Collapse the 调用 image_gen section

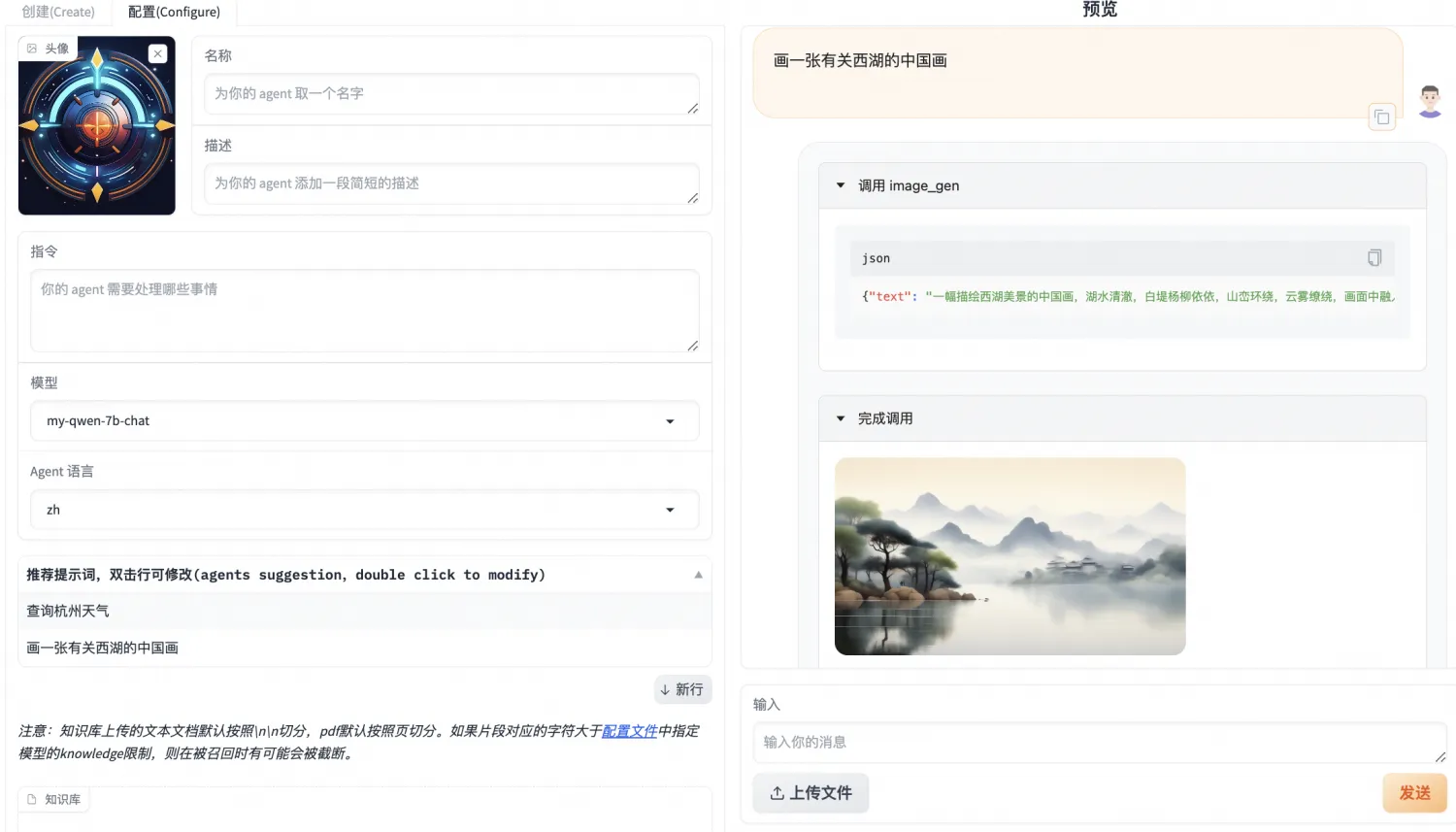tap(840, 184)
